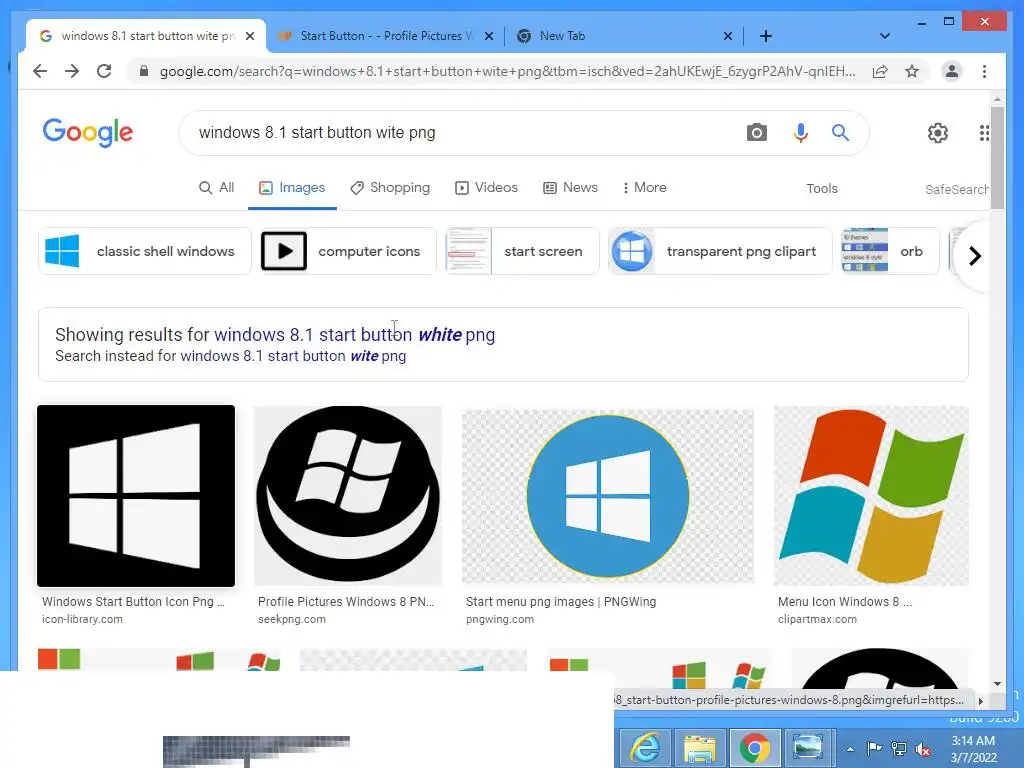Open the picture app on the taskbar
This screenshot has width=1024, height=768.
808,748
